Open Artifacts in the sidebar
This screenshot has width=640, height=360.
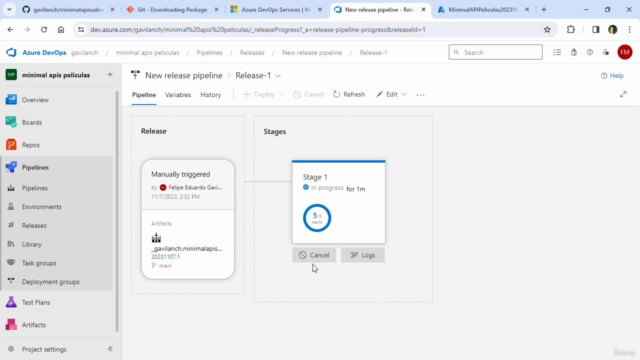(34, 325)
